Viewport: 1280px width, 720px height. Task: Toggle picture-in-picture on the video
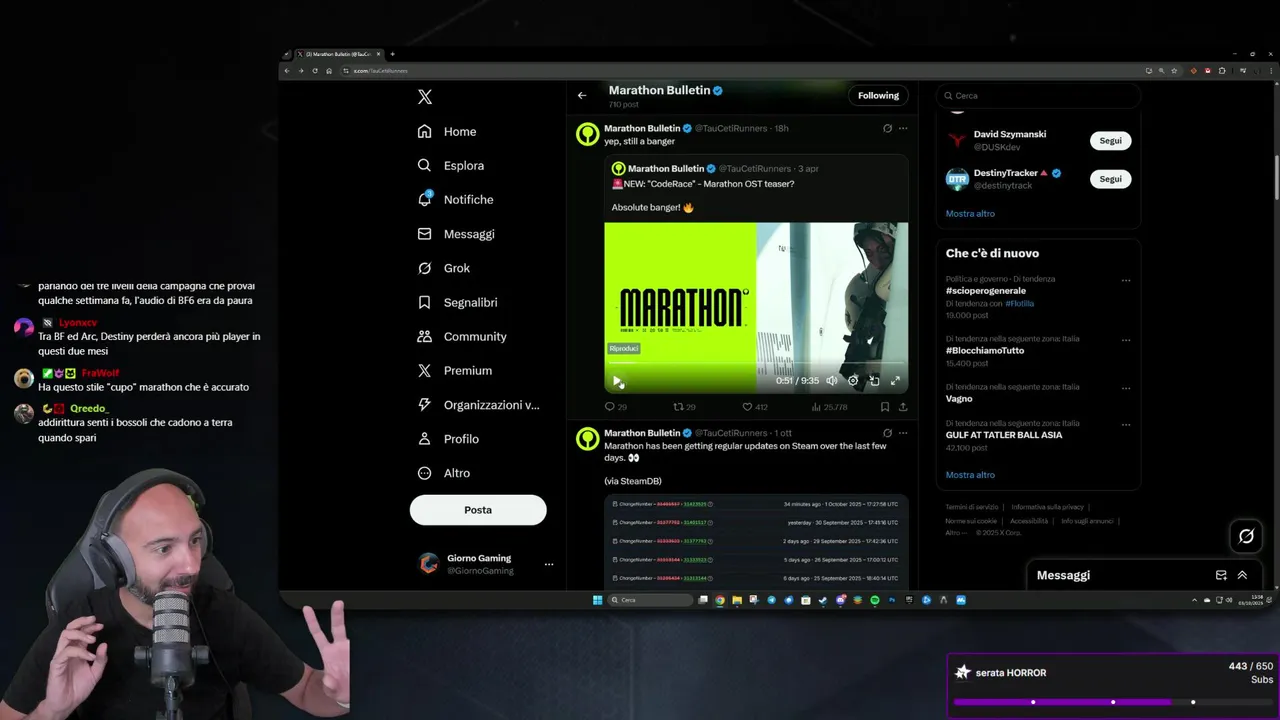874,381
